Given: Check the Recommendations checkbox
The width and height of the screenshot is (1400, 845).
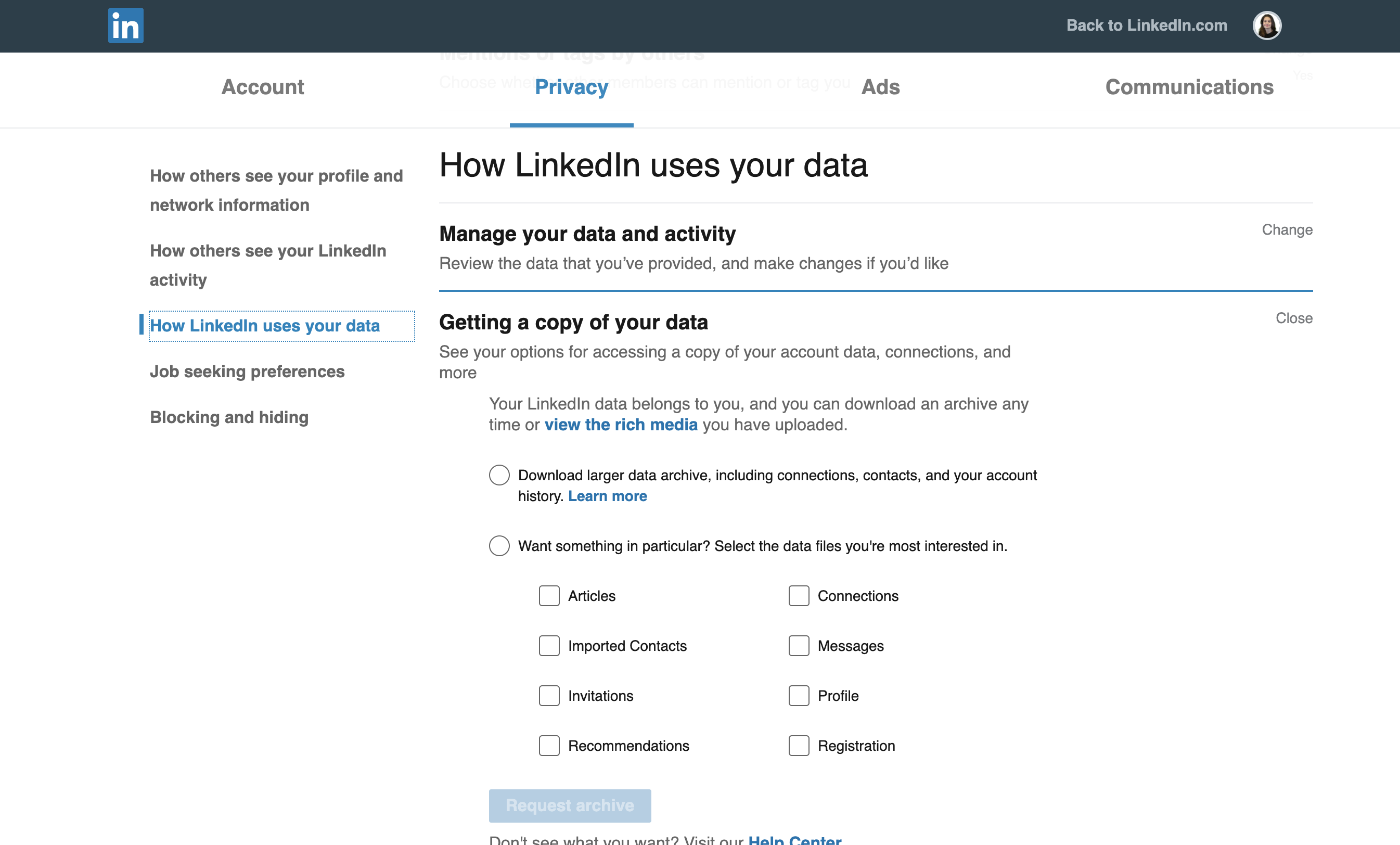Looking at the screenshot, I should [x=549, y=746].
